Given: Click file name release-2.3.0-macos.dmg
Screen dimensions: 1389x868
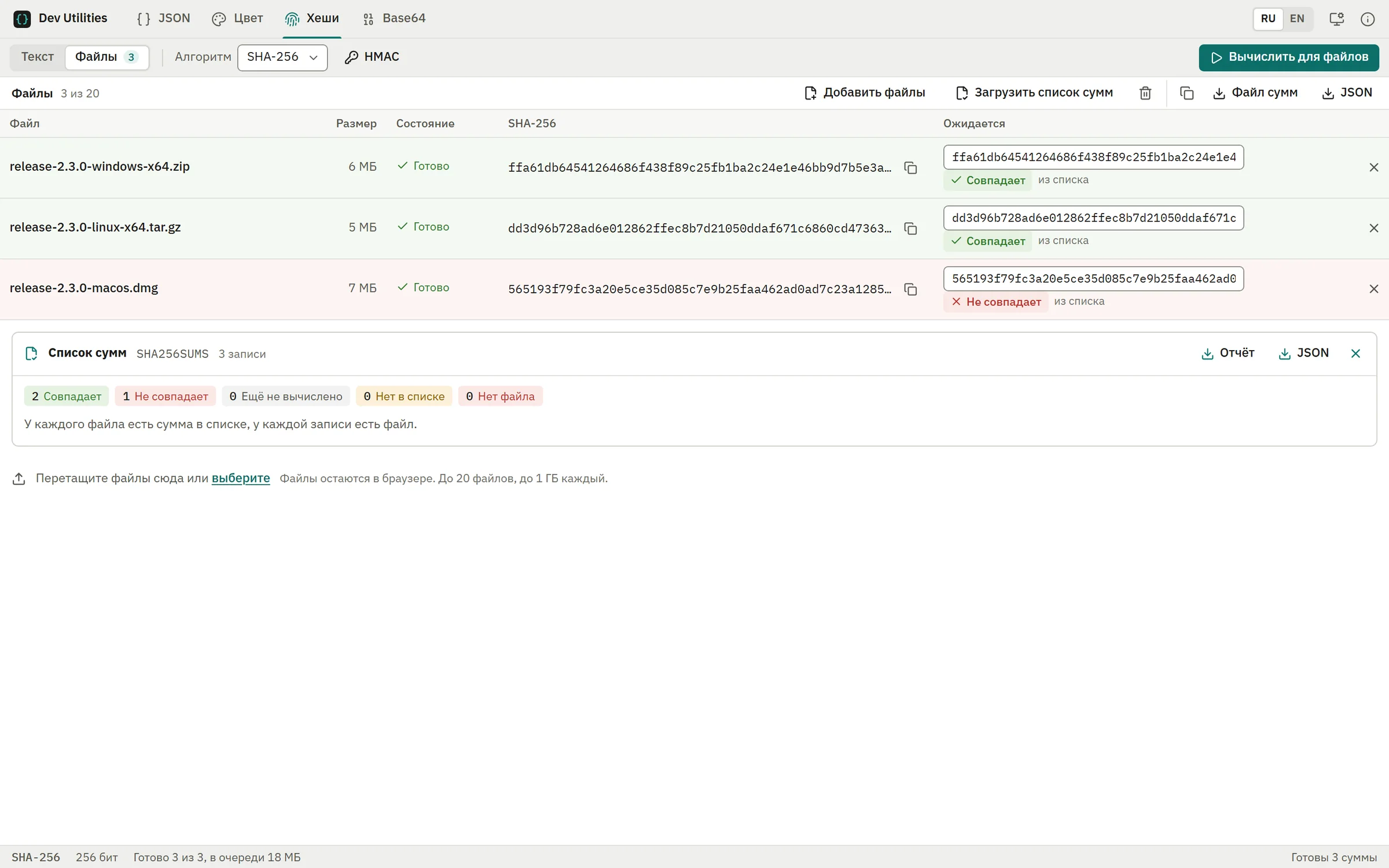Looking at the screenshot, I should point(84,288).
